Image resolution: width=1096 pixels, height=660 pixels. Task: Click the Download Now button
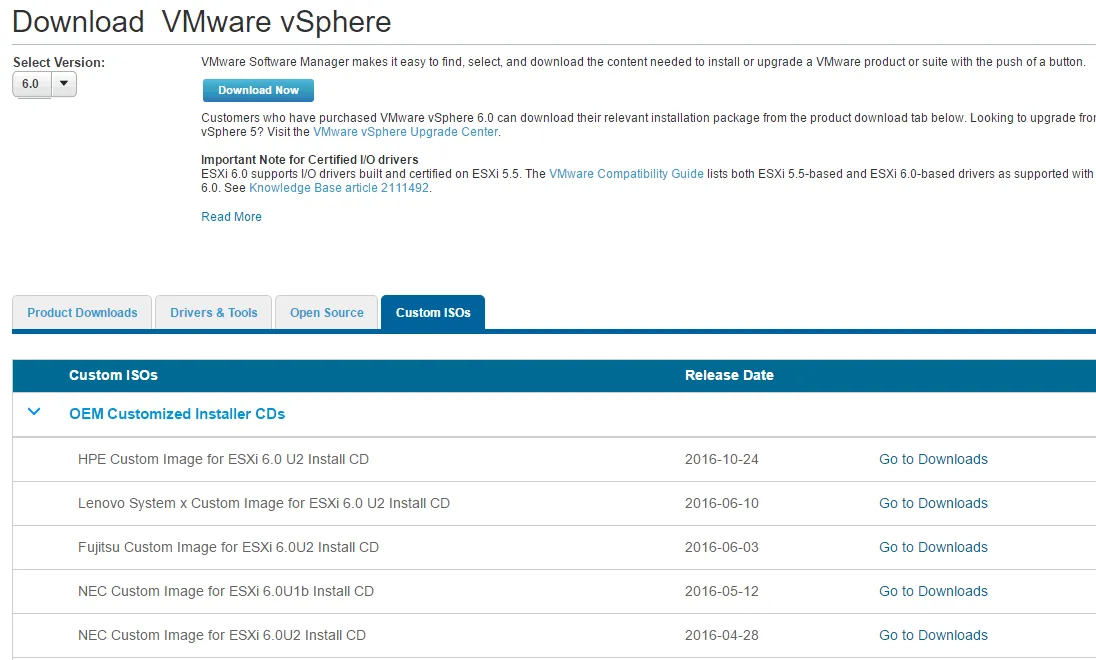[x=258, y=90]
